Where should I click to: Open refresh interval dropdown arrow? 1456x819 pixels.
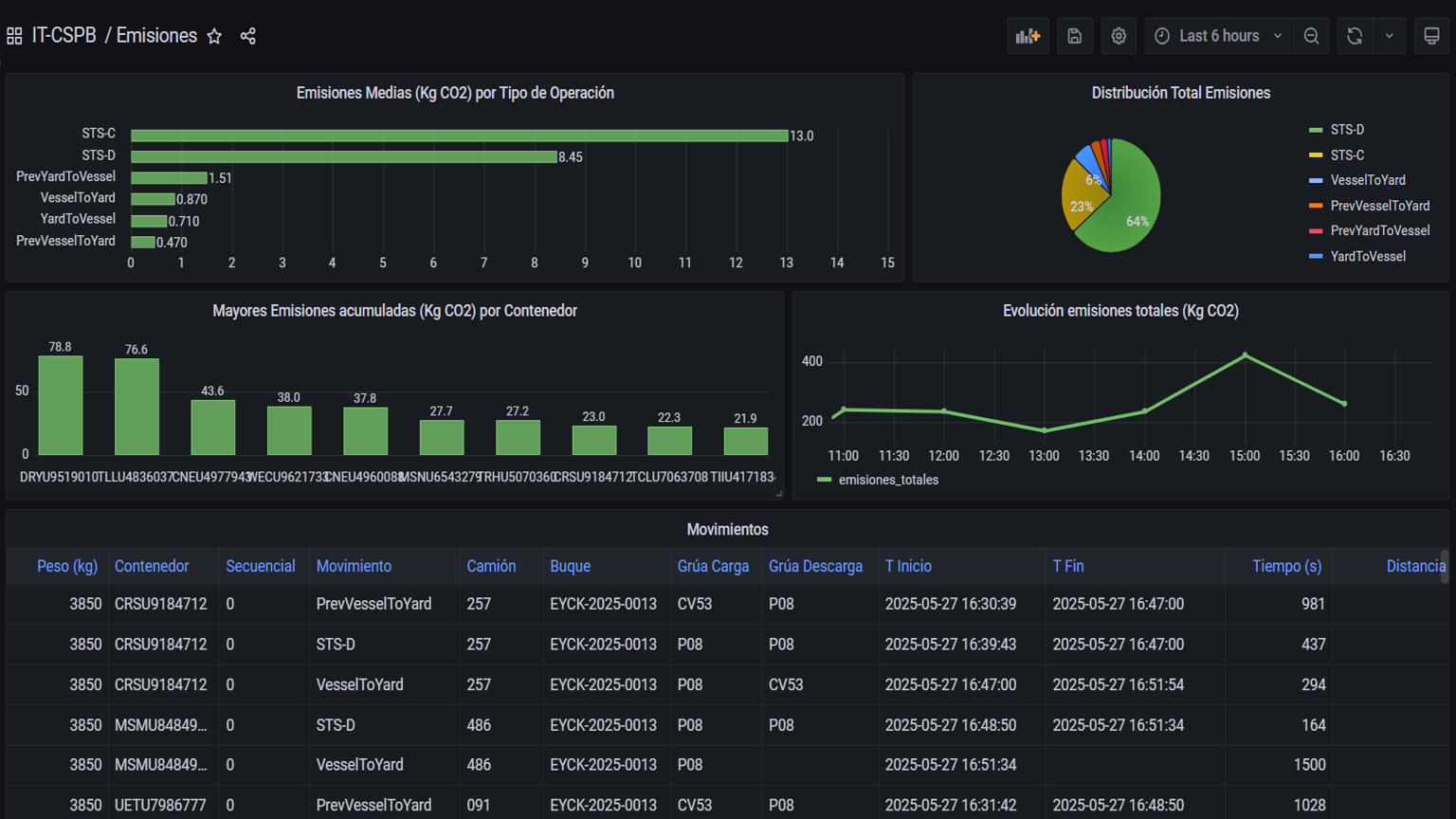click(1390, 36)
